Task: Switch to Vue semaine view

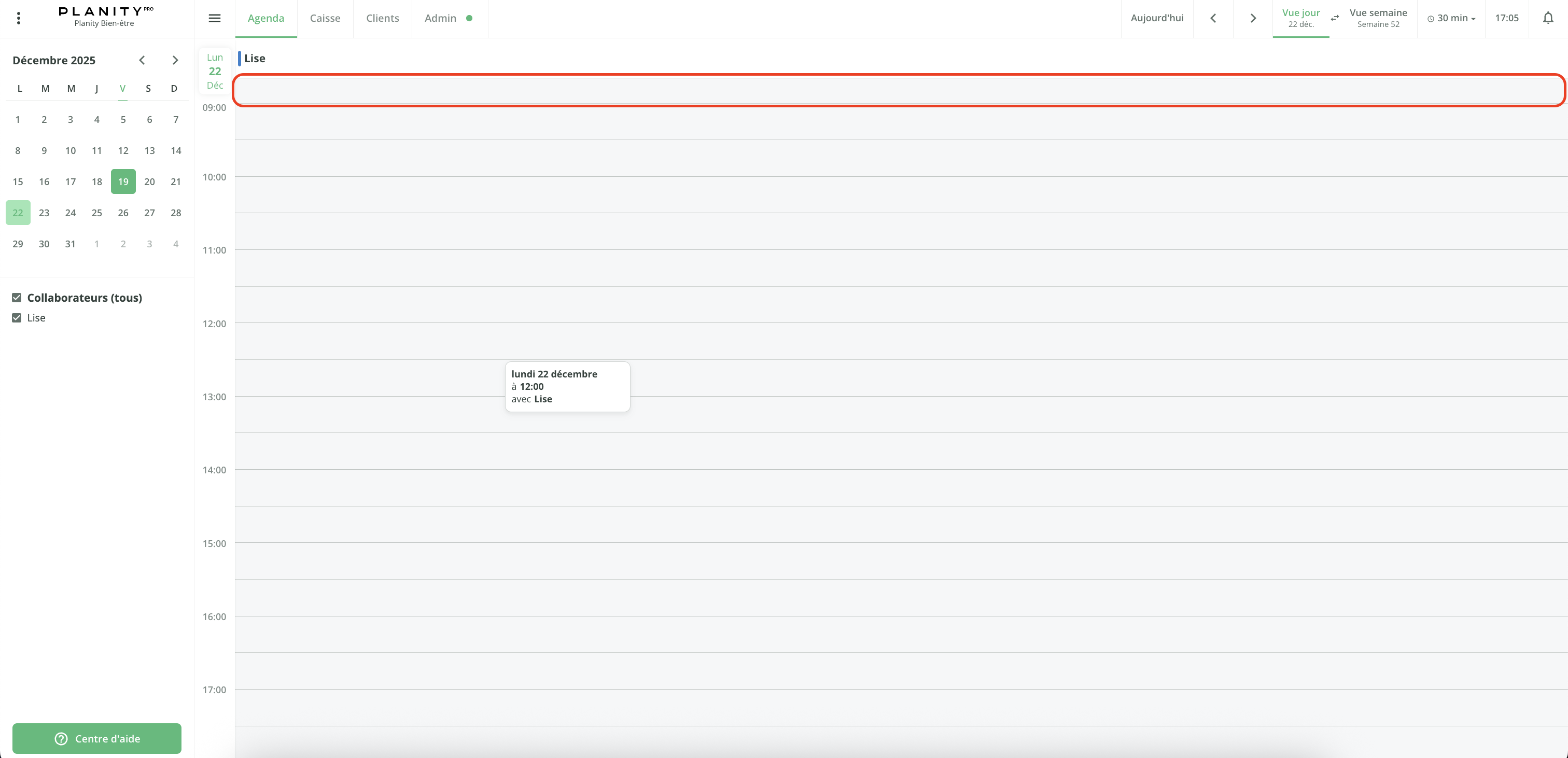Action: pyautogui.click(x=1378, y=18)
